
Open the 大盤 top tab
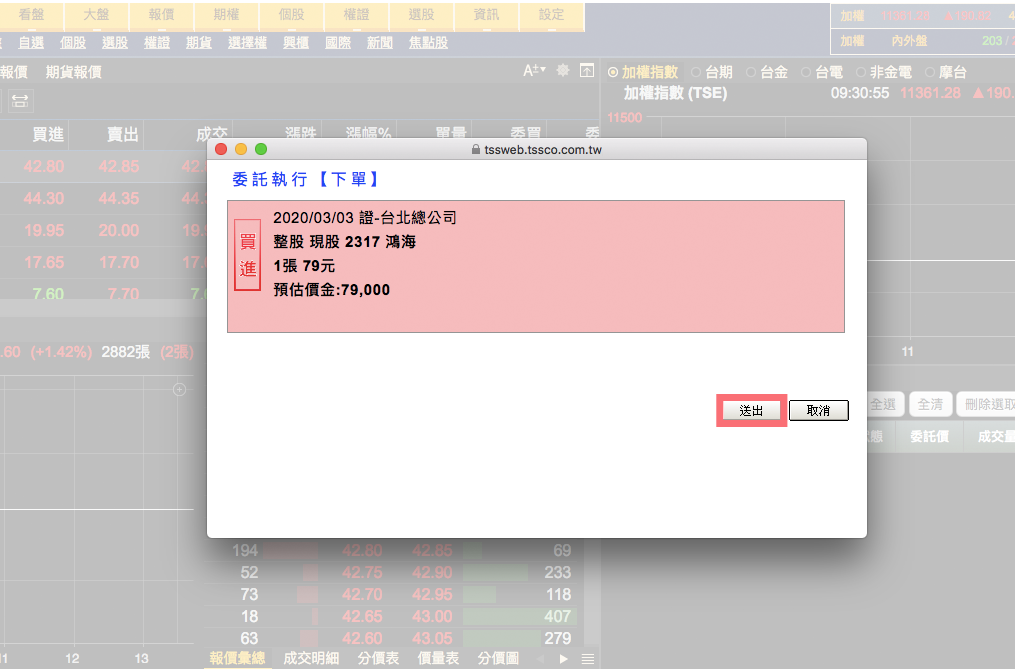click(x=96, y=15)
